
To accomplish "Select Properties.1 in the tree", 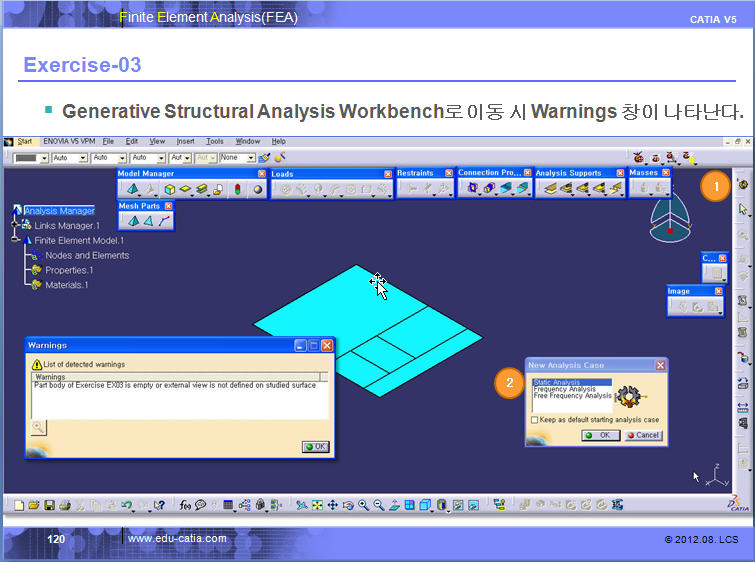I will pos(69,270).
